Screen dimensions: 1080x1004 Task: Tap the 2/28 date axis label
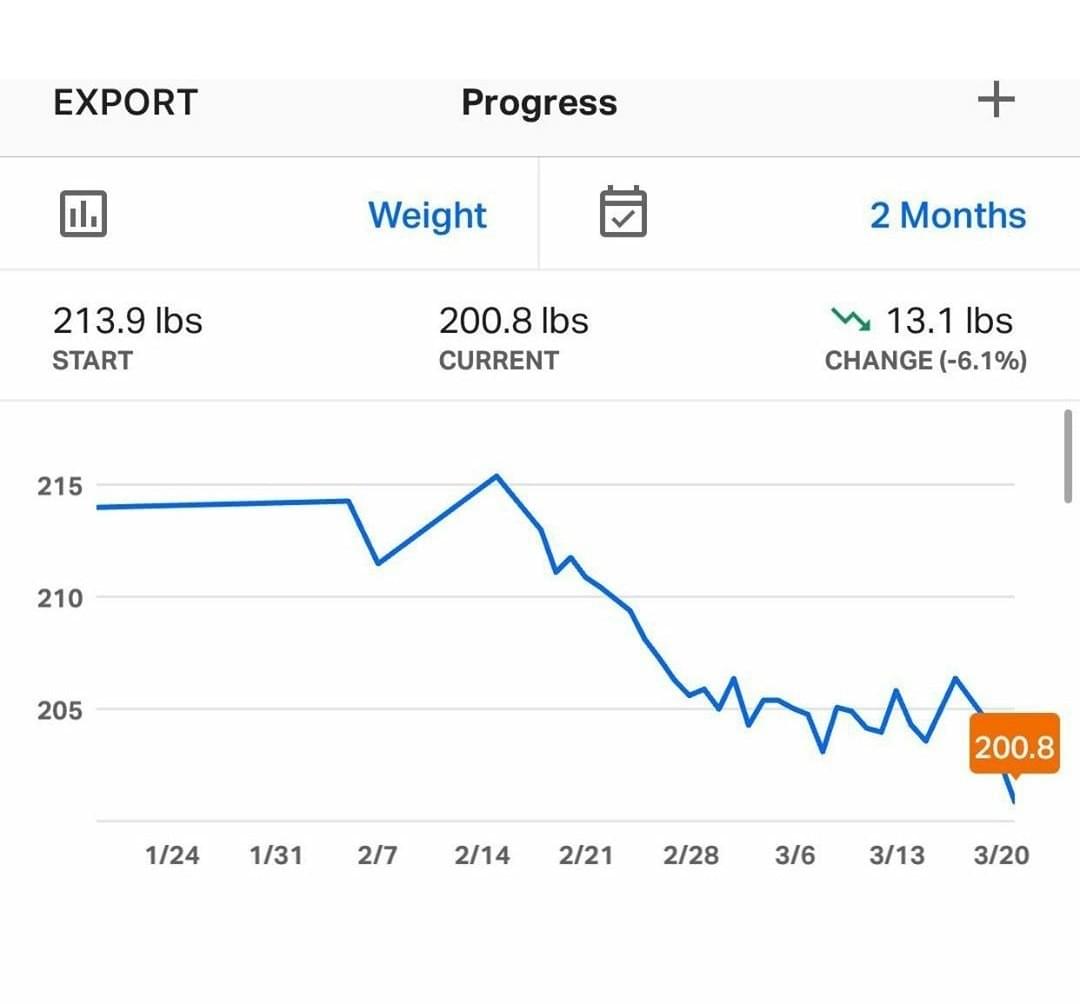690,856
